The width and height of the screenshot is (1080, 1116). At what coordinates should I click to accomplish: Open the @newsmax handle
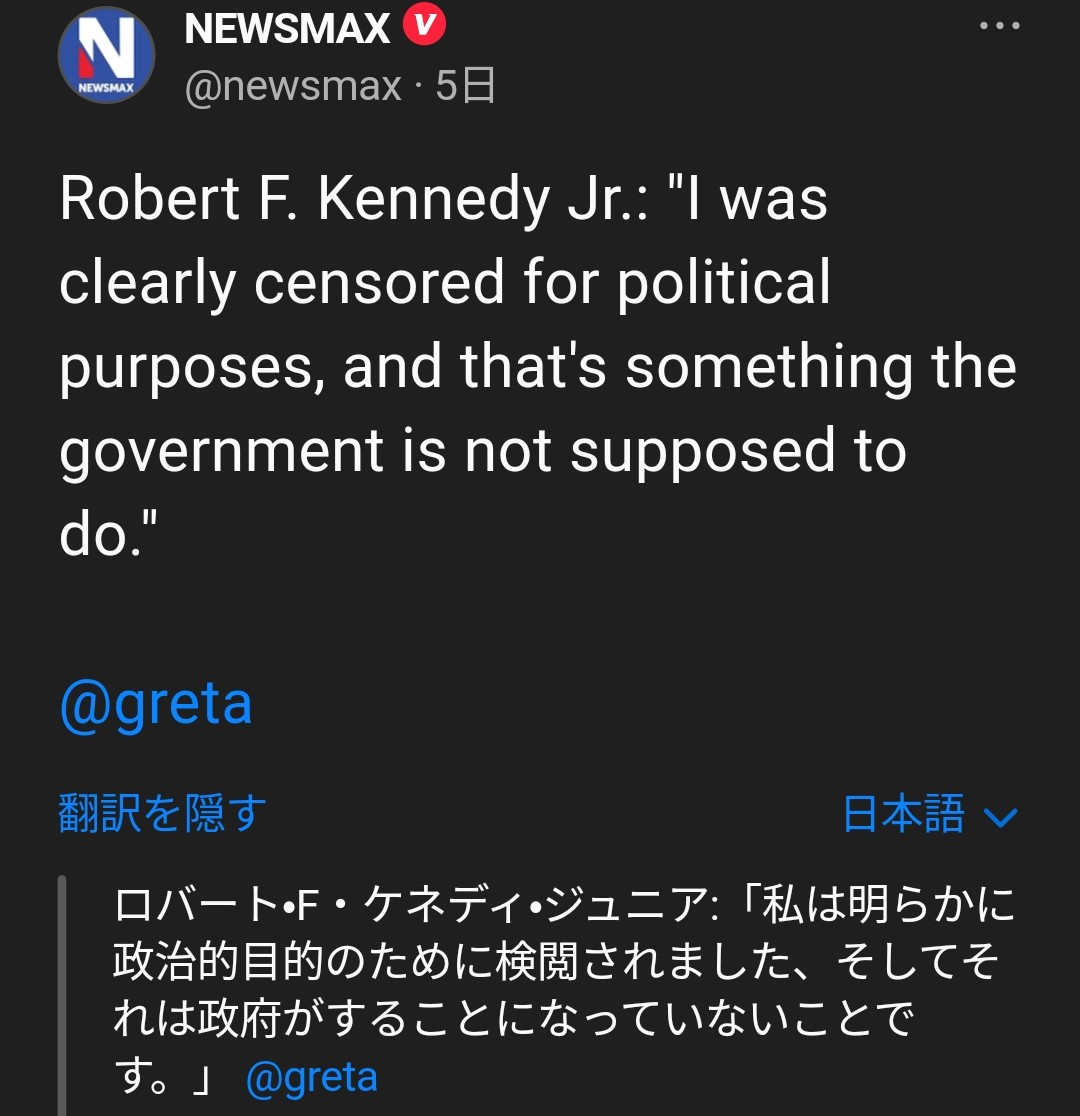(x=293, y=86)
